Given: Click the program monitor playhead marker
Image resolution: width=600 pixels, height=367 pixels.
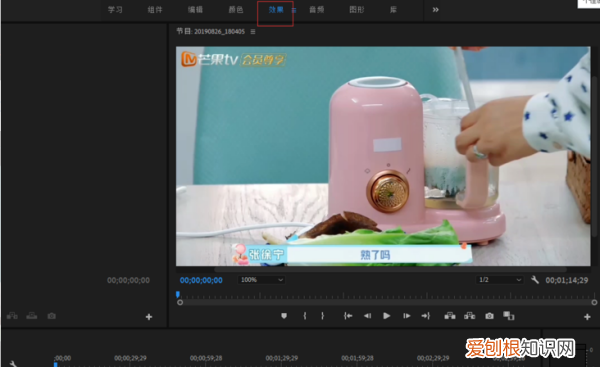Looking at the screenshot, I should point(178,294).
